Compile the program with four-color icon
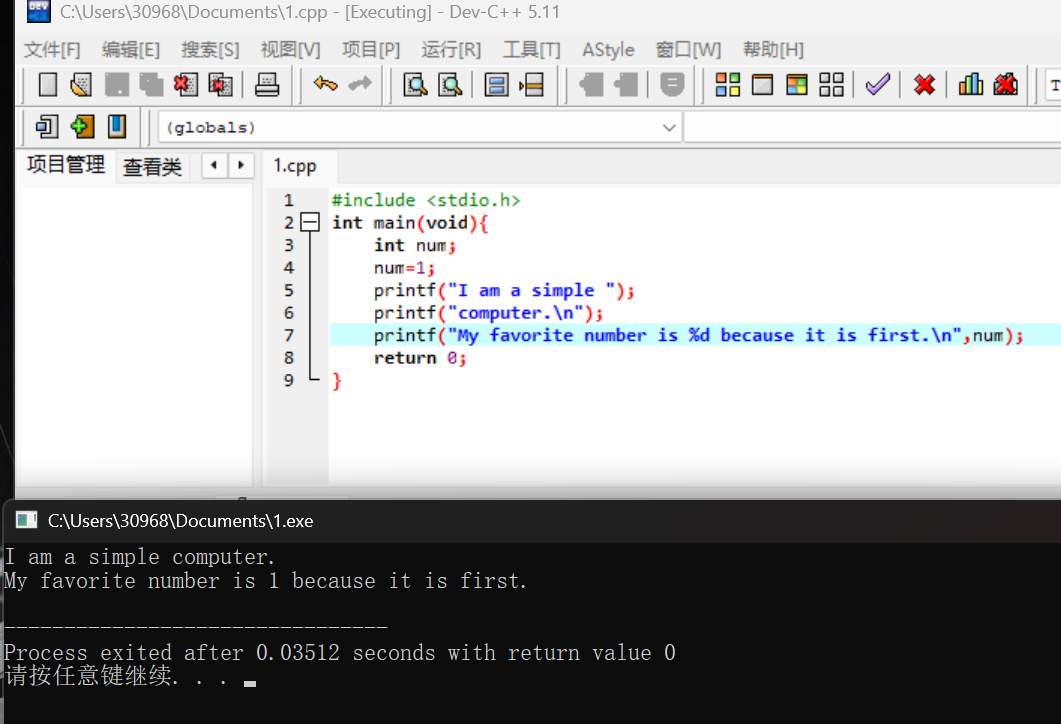Screen dimensions: 1061x724 click(x=728, y=85)
